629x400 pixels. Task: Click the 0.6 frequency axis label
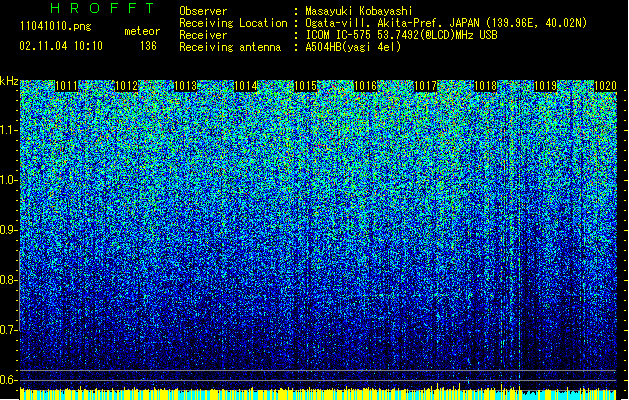point(9,380)
